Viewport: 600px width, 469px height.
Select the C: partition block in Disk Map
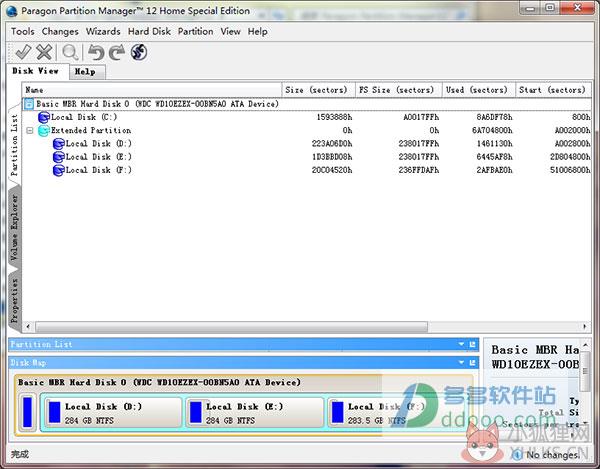coord(27,412)
